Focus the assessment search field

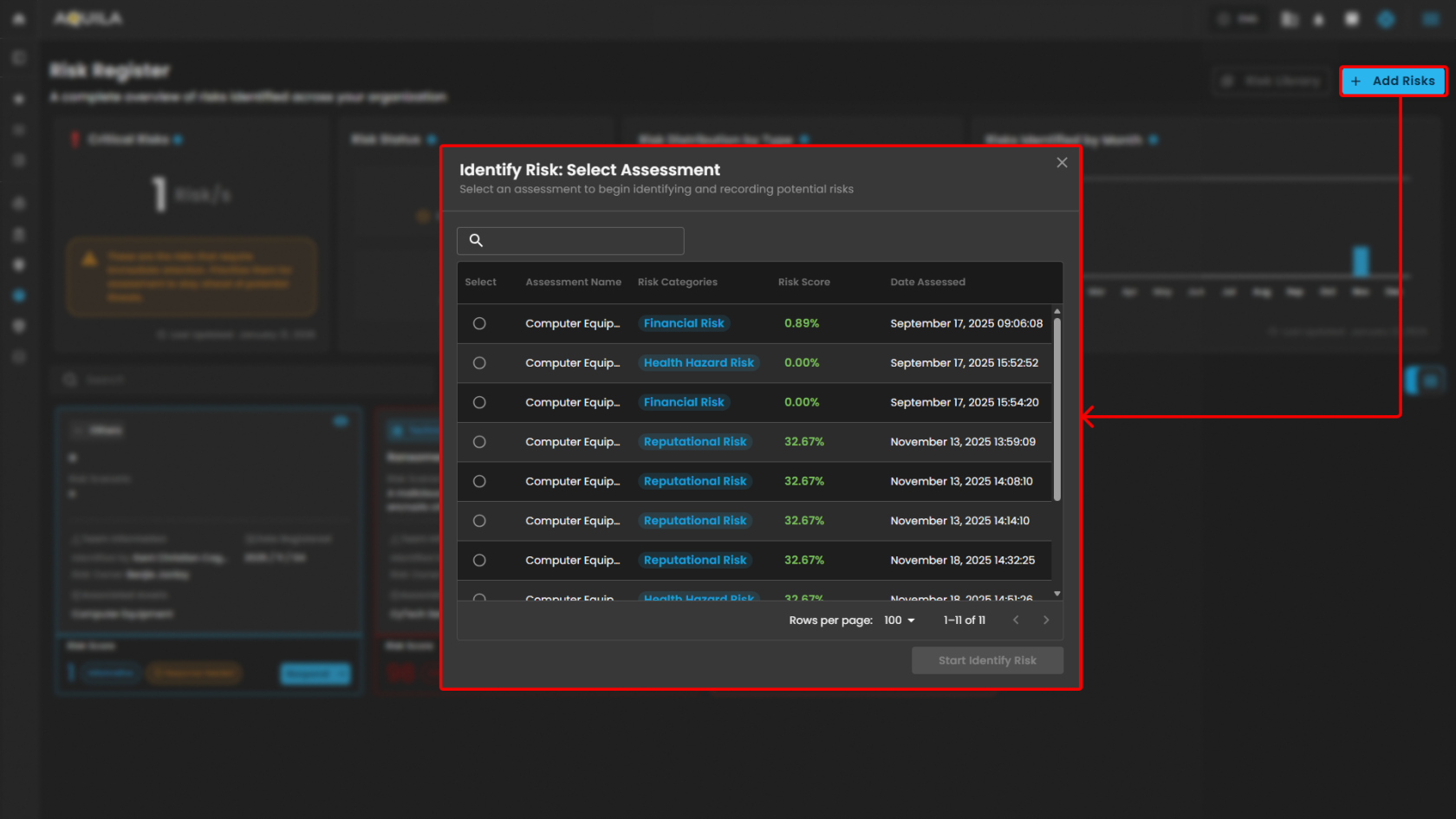coord(582,241)
